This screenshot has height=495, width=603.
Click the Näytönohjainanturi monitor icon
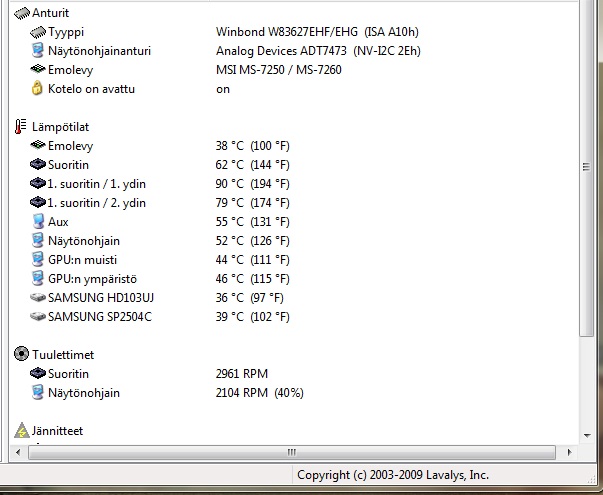[x=37, y=51]
